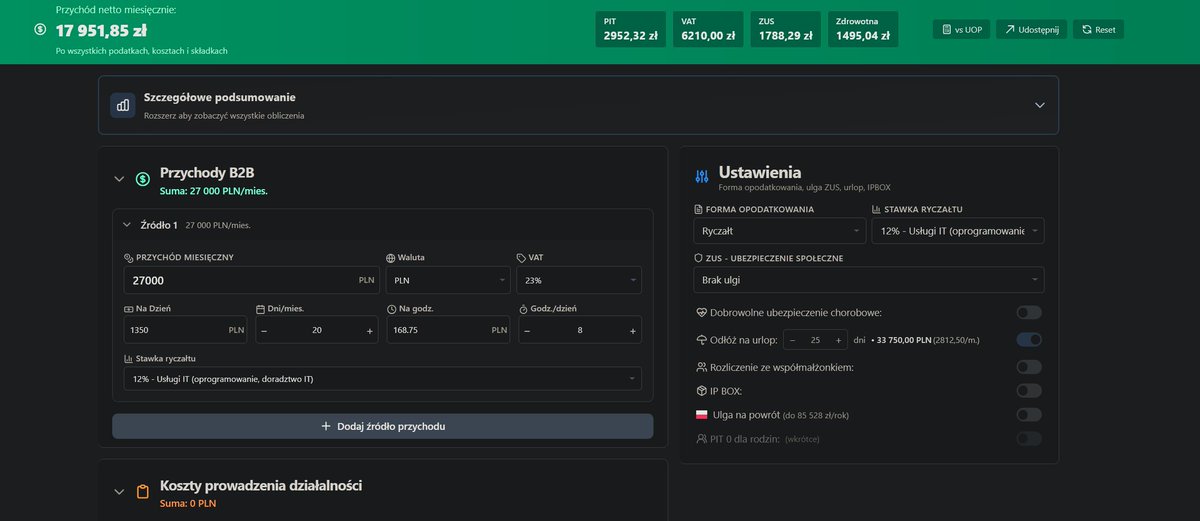1200x521 pixels.
Task: Click the Reset button
Action: coord(1098,30)
